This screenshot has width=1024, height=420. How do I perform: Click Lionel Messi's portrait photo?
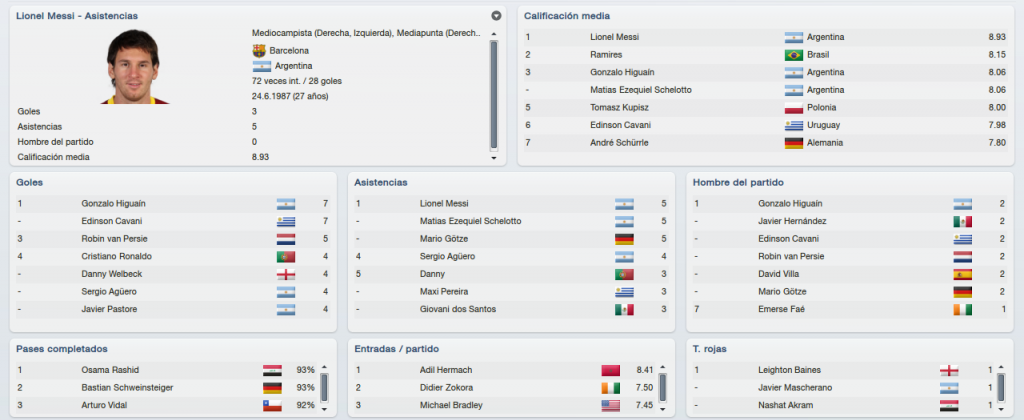point(133,65)
